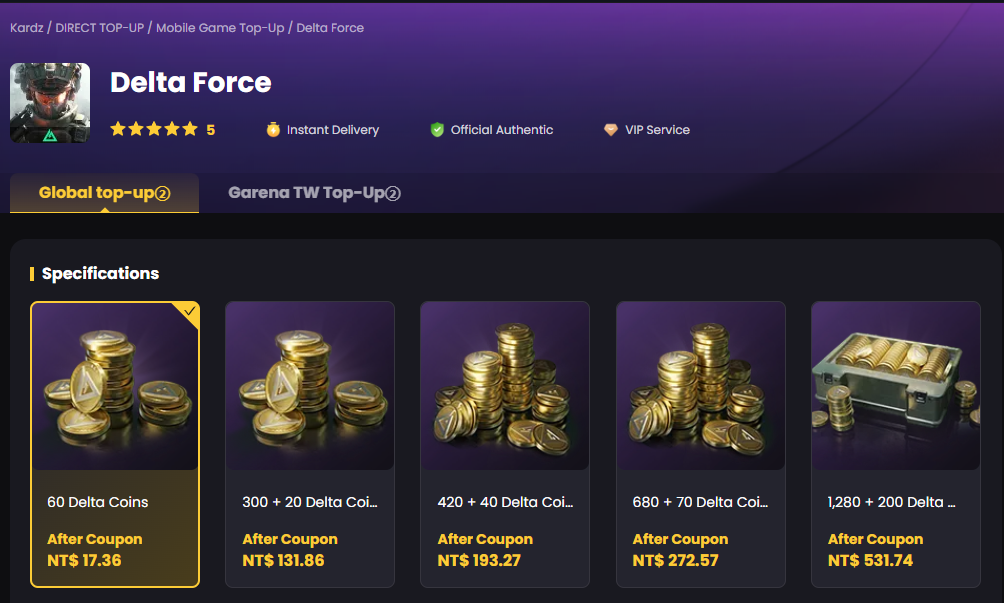
Task: Open the DIRECT TOP-UP breadcrumb link
Action: pyautogui.click(x=99, y=28)
